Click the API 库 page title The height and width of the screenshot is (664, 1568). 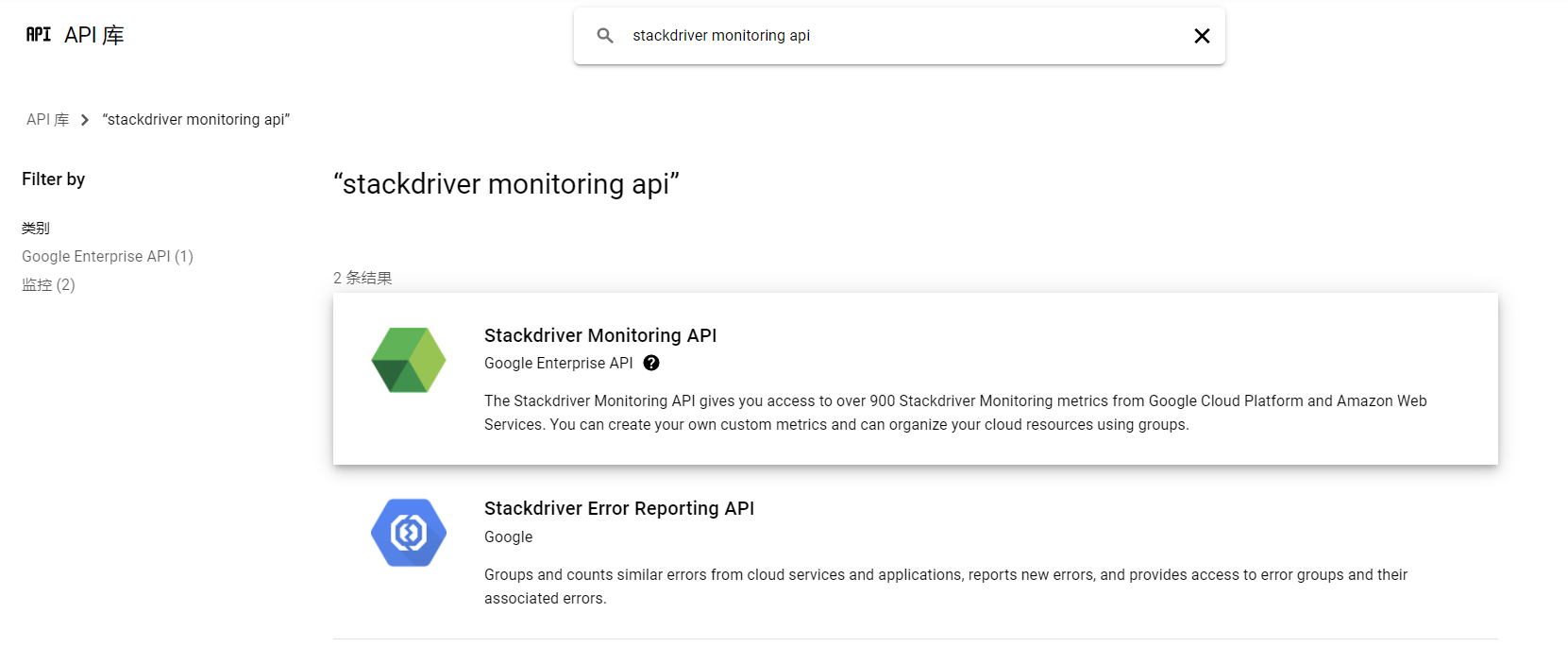click(x=94, y=36)
